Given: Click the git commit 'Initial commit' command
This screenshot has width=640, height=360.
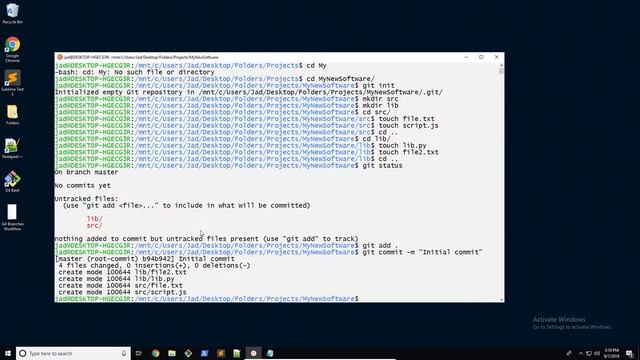Looking at the screenshot, I should (422, 252).
